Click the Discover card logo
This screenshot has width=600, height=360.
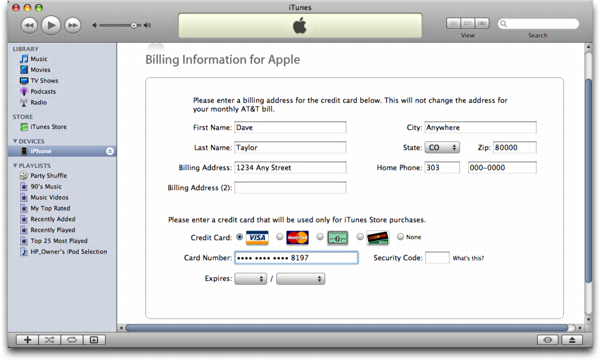(x=378, y=238)
